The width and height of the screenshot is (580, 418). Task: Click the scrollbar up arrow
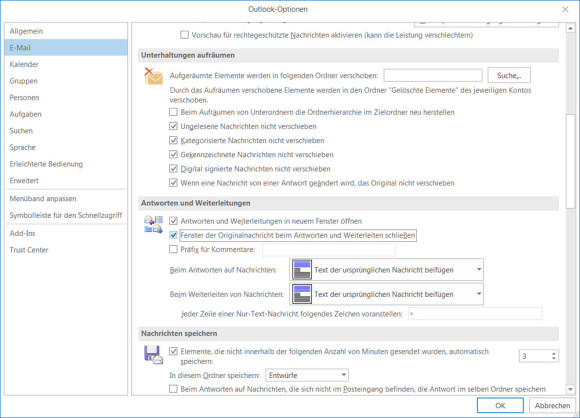570,29
